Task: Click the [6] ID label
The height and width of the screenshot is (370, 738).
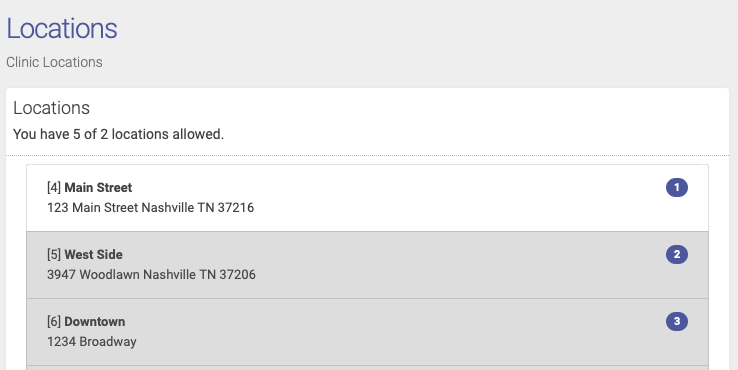Action: [54, 322]
